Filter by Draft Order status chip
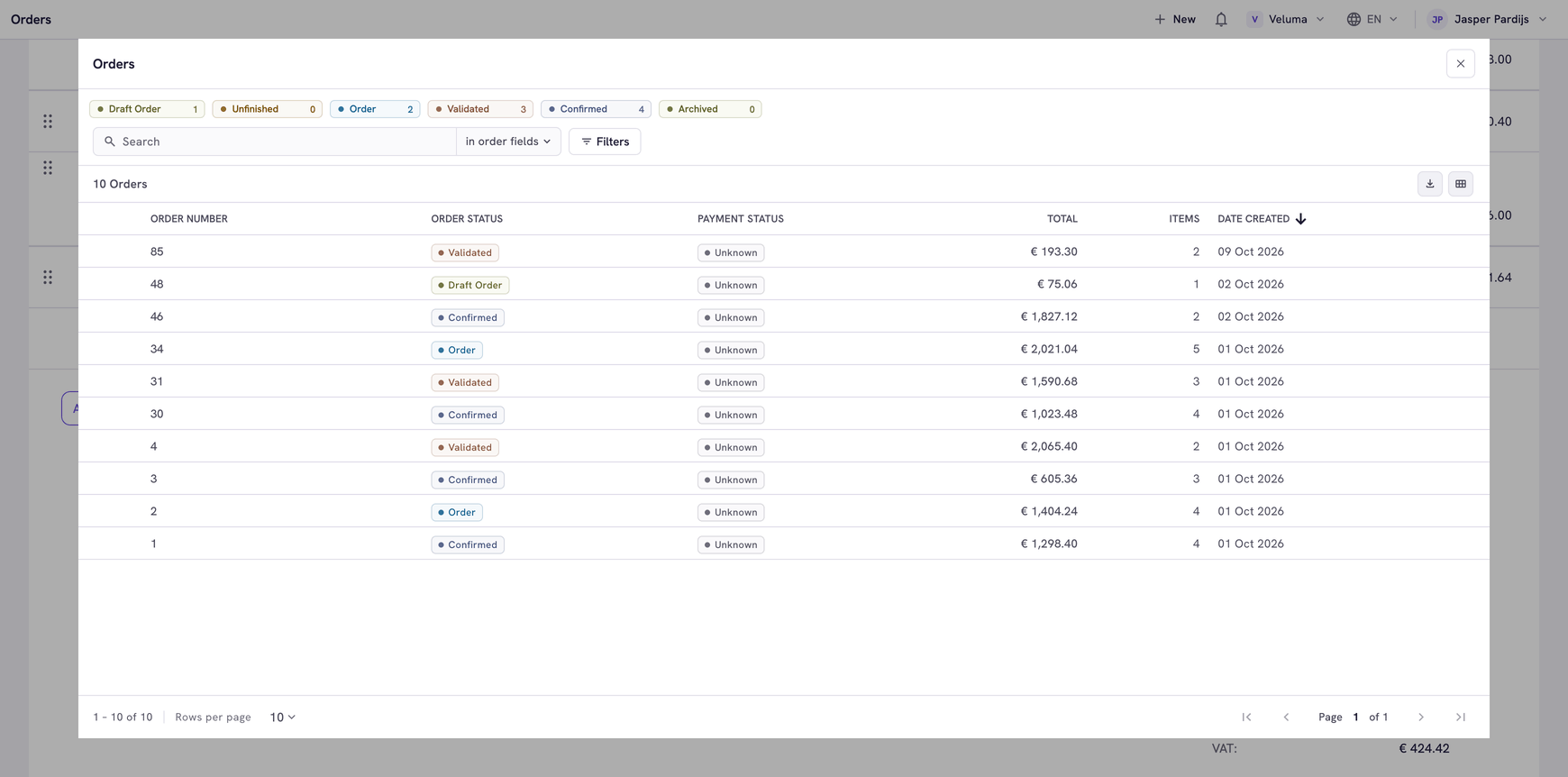1568x777 pixels. 147,109
